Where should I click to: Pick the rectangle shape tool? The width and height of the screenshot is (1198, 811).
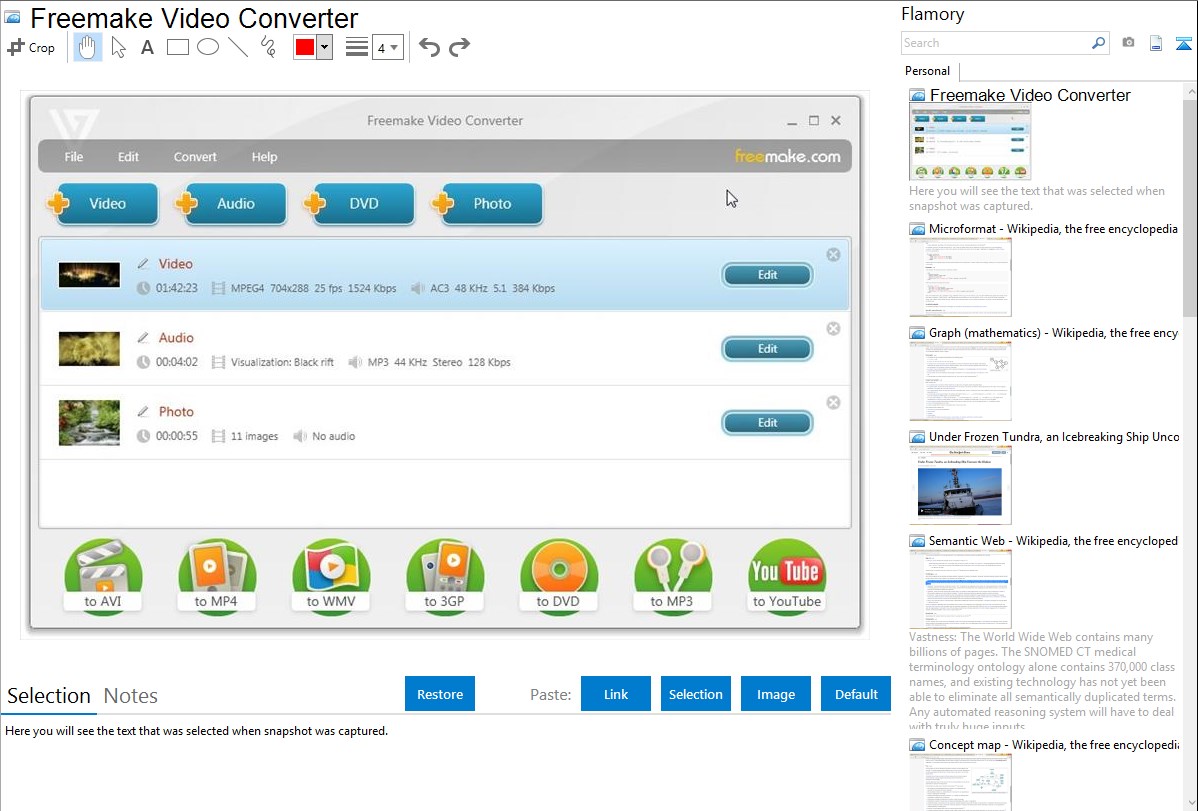coord(177,47)
